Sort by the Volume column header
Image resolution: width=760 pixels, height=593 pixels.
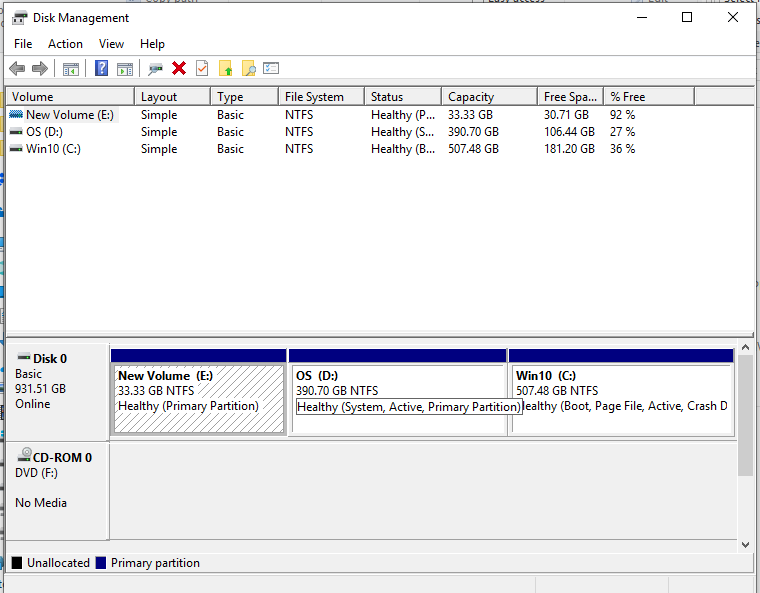coord(70,96)
